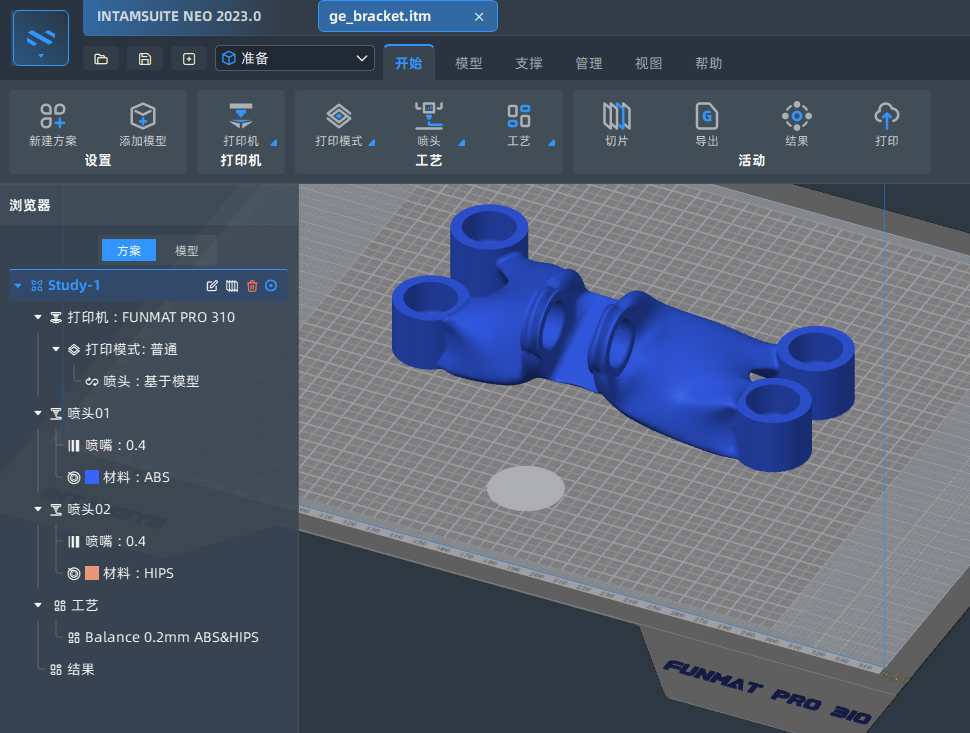This screenshot has width=970, height=733.
Task: Open the 支撑 ribbon tab
Action: coord(529,63)
